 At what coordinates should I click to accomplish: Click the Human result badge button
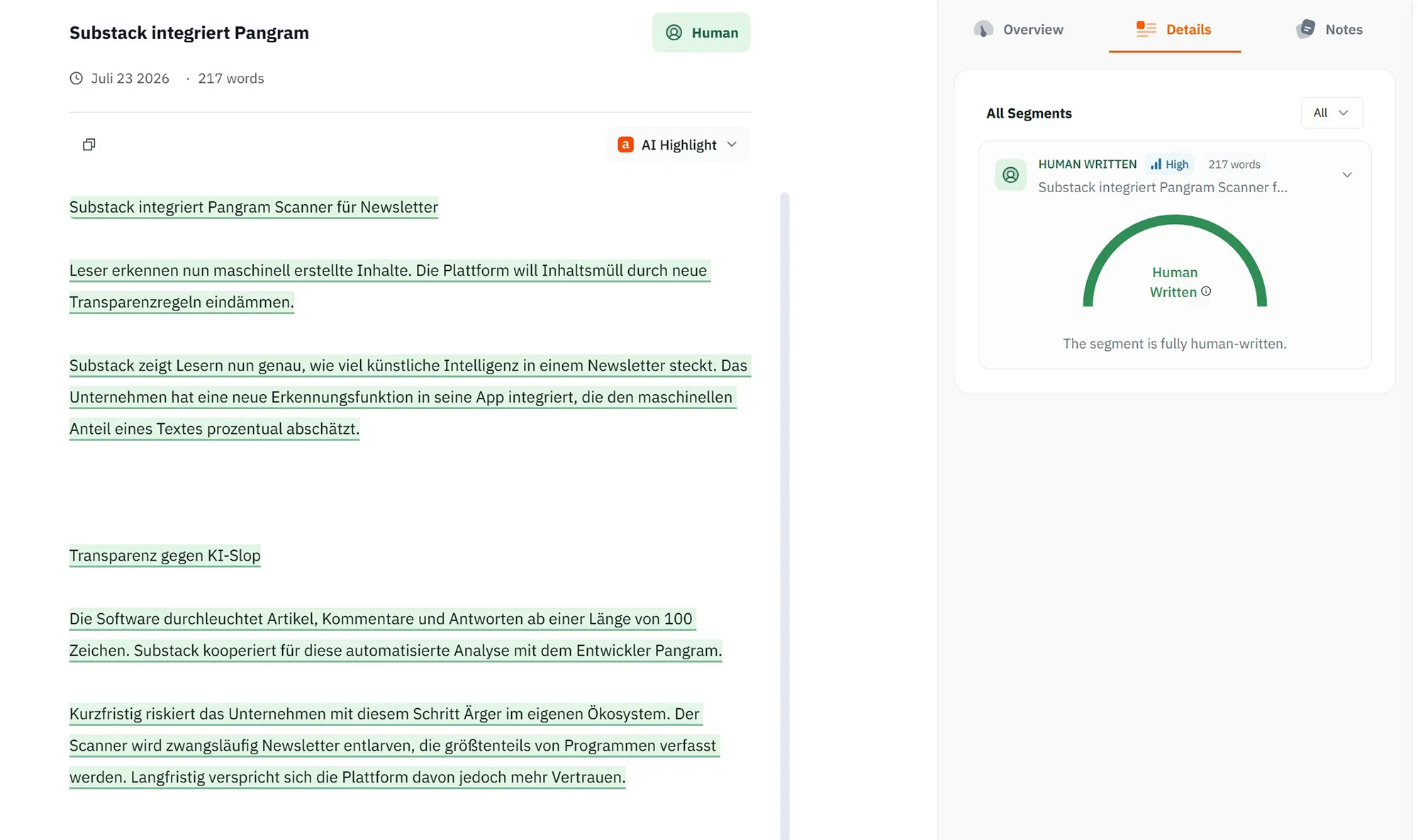(x=701, y=33)
